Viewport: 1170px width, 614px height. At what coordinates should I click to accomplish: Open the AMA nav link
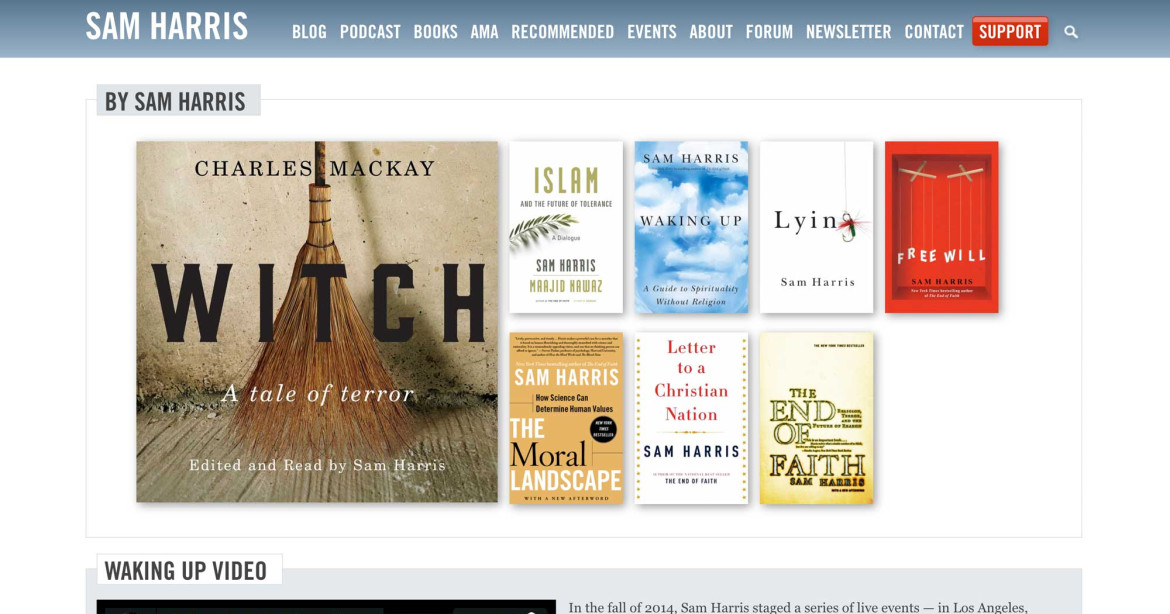[484, 32]
